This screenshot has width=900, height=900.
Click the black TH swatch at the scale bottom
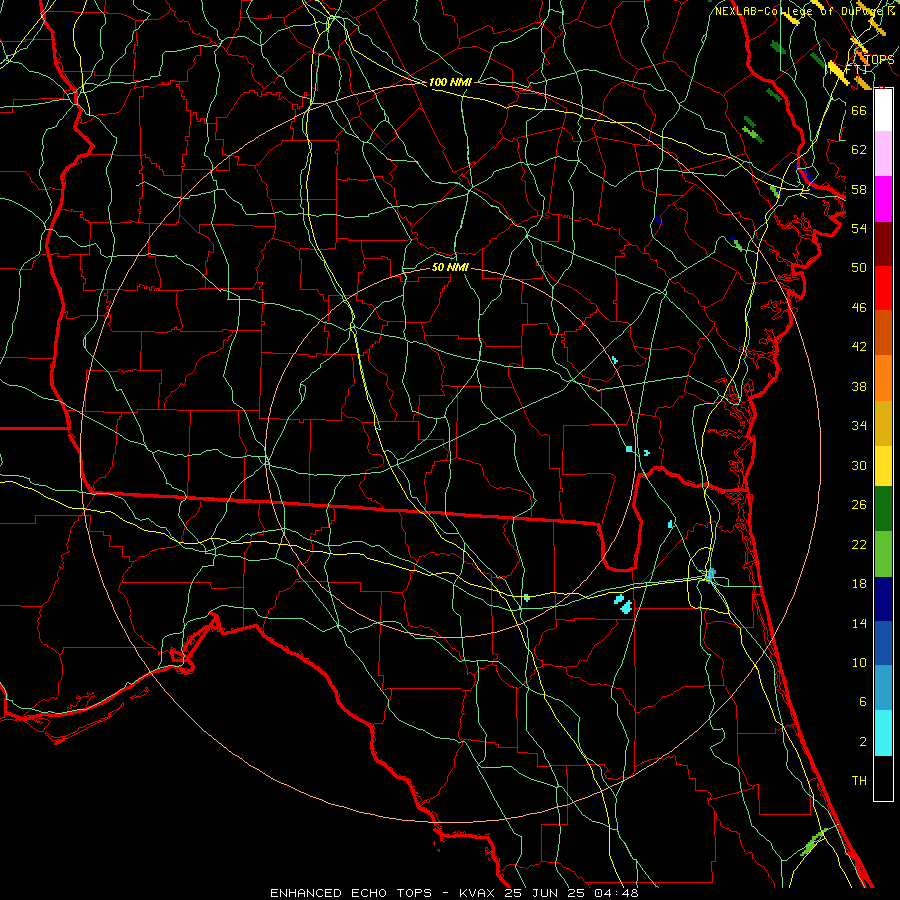pyautogui.click(x=883, y=778)
